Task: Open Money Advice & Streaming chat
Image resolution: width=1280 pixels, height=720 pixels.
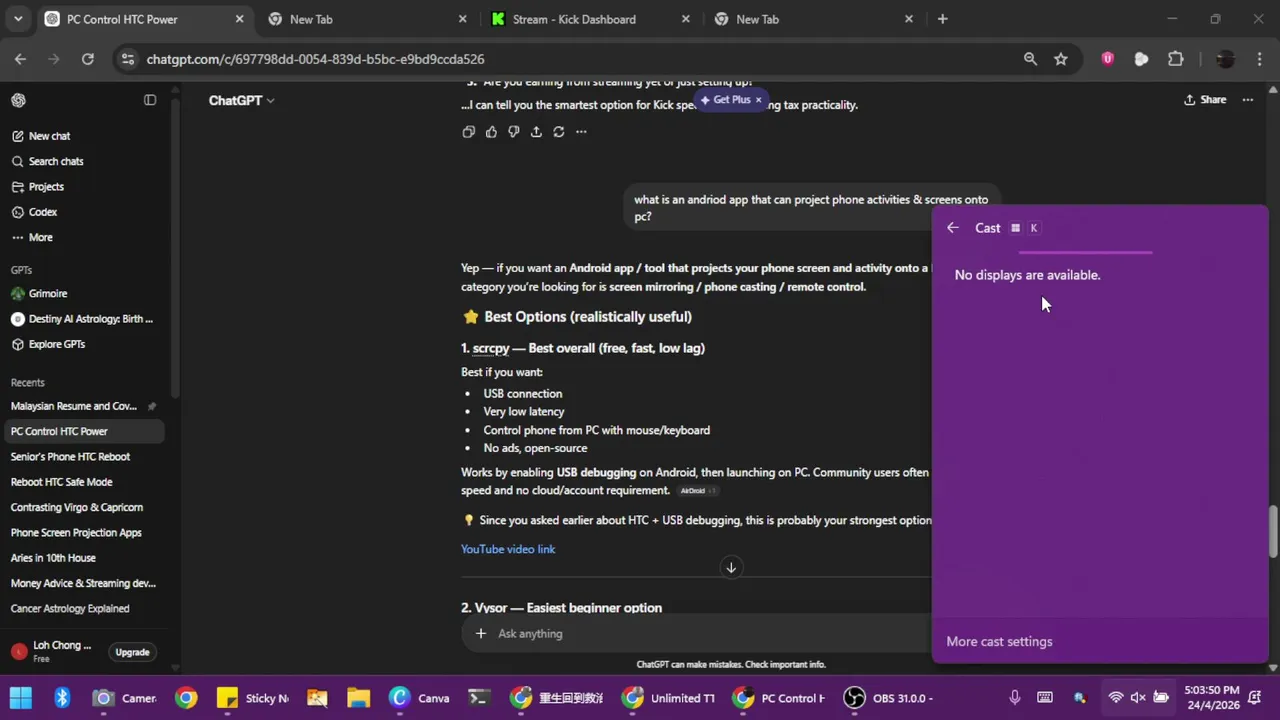Action: (84, 583)
